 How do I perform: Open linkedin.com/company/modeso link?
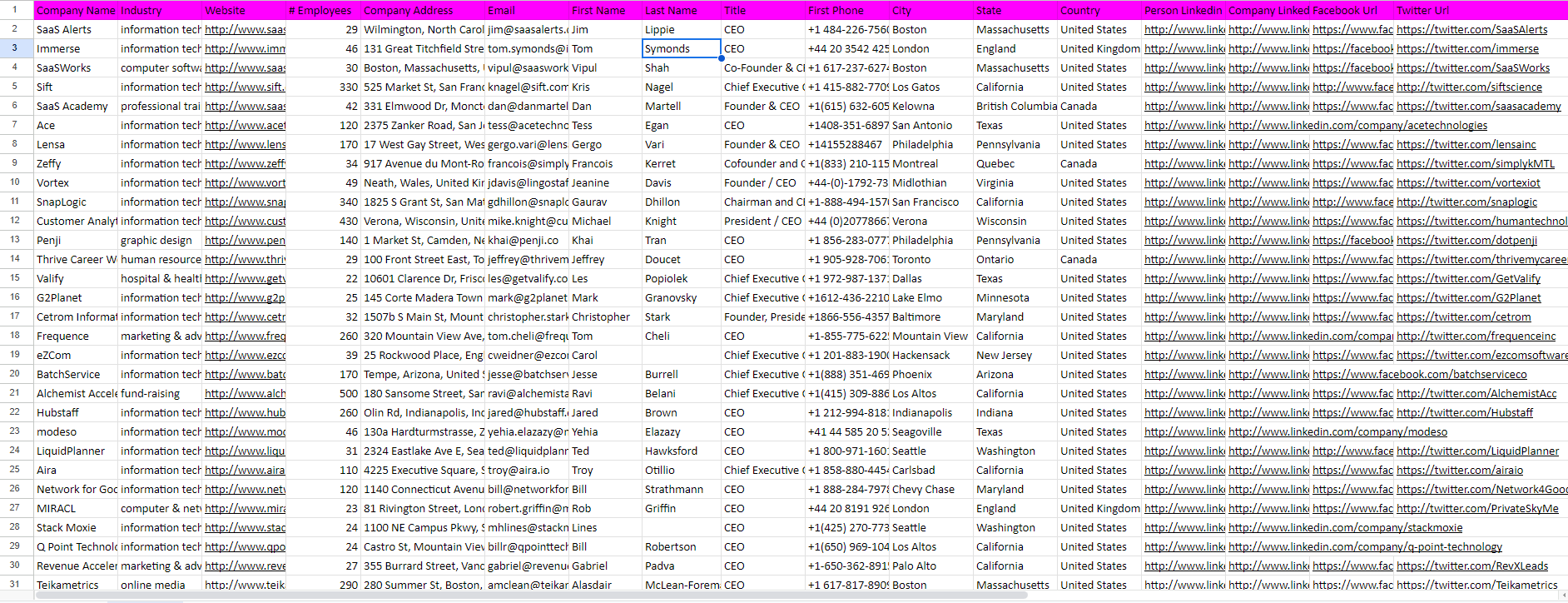click(x=1337, y=431)
